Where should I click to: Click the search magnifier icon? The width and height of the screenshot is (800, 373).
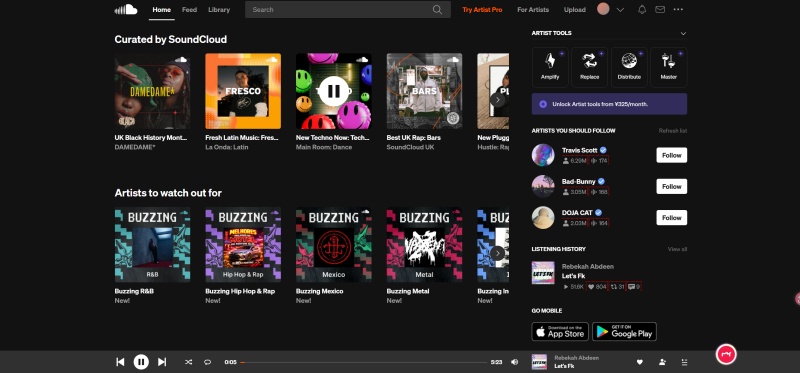click(437, 9)
